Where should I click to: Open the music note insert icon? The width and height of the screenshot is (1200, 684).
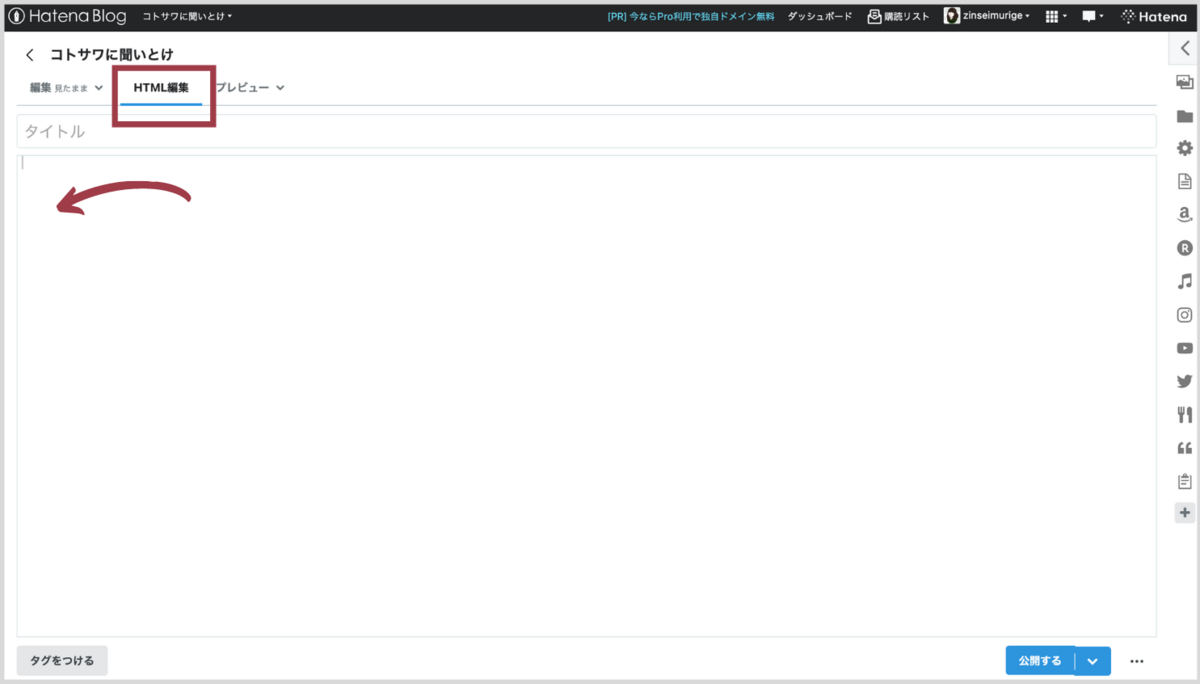[x=1184, y=281]
